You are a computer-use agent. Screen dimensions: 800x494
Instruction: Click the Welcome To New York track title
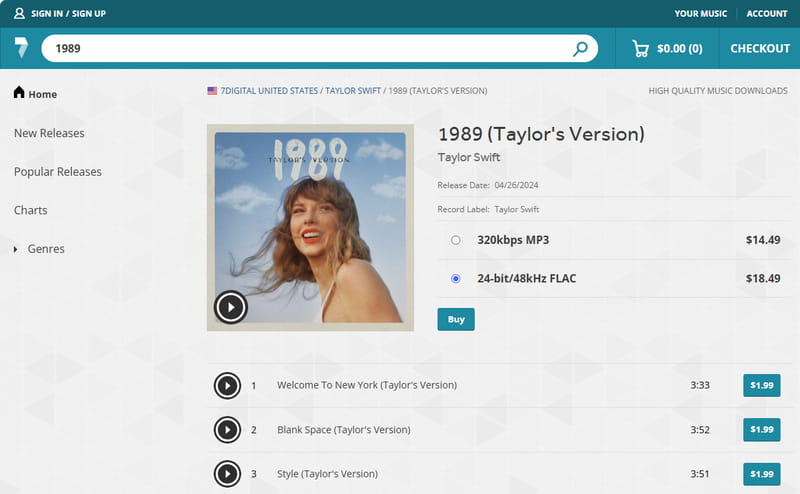(367, 385)
